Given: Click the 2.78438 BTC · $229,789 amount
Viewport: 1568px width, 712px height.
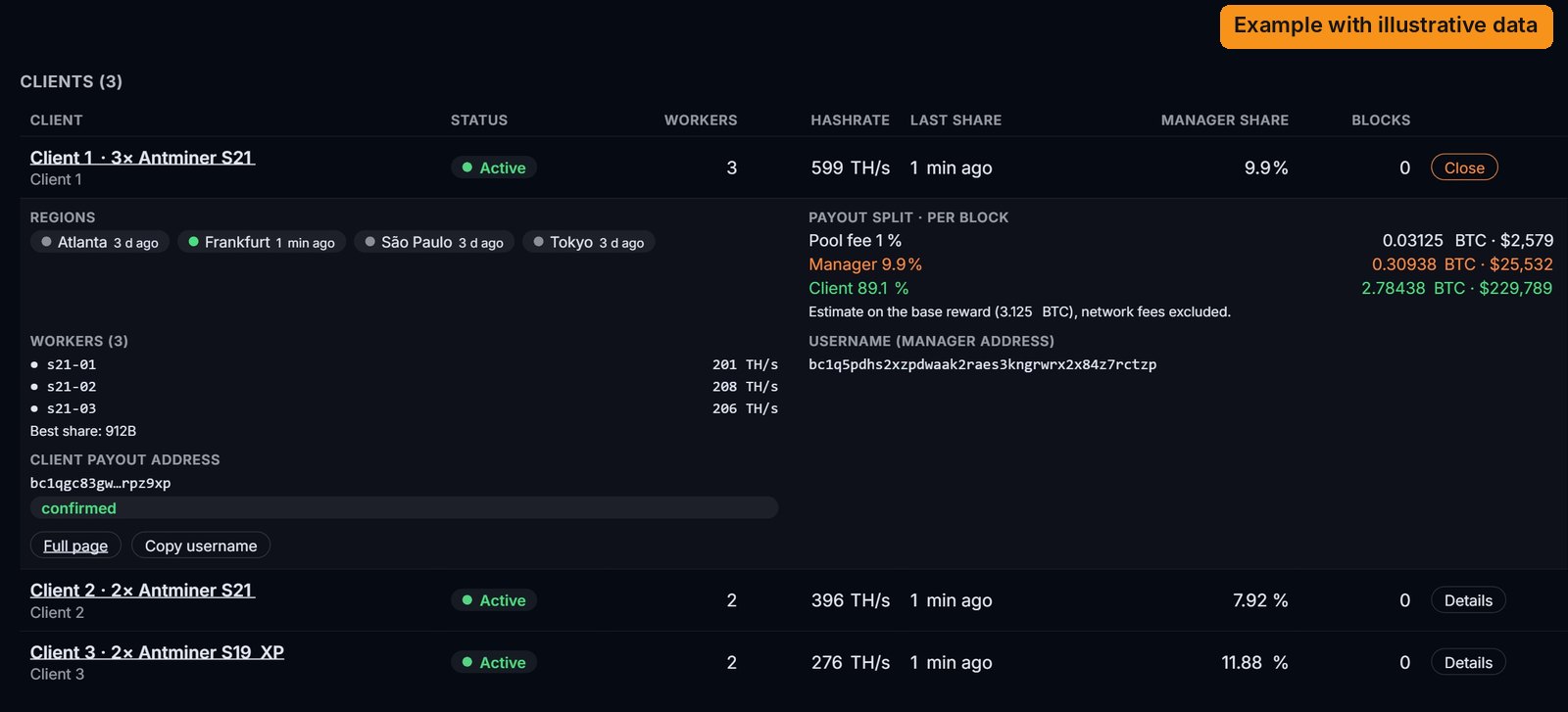Looking at the screenshot, I should click(1456, 288).
